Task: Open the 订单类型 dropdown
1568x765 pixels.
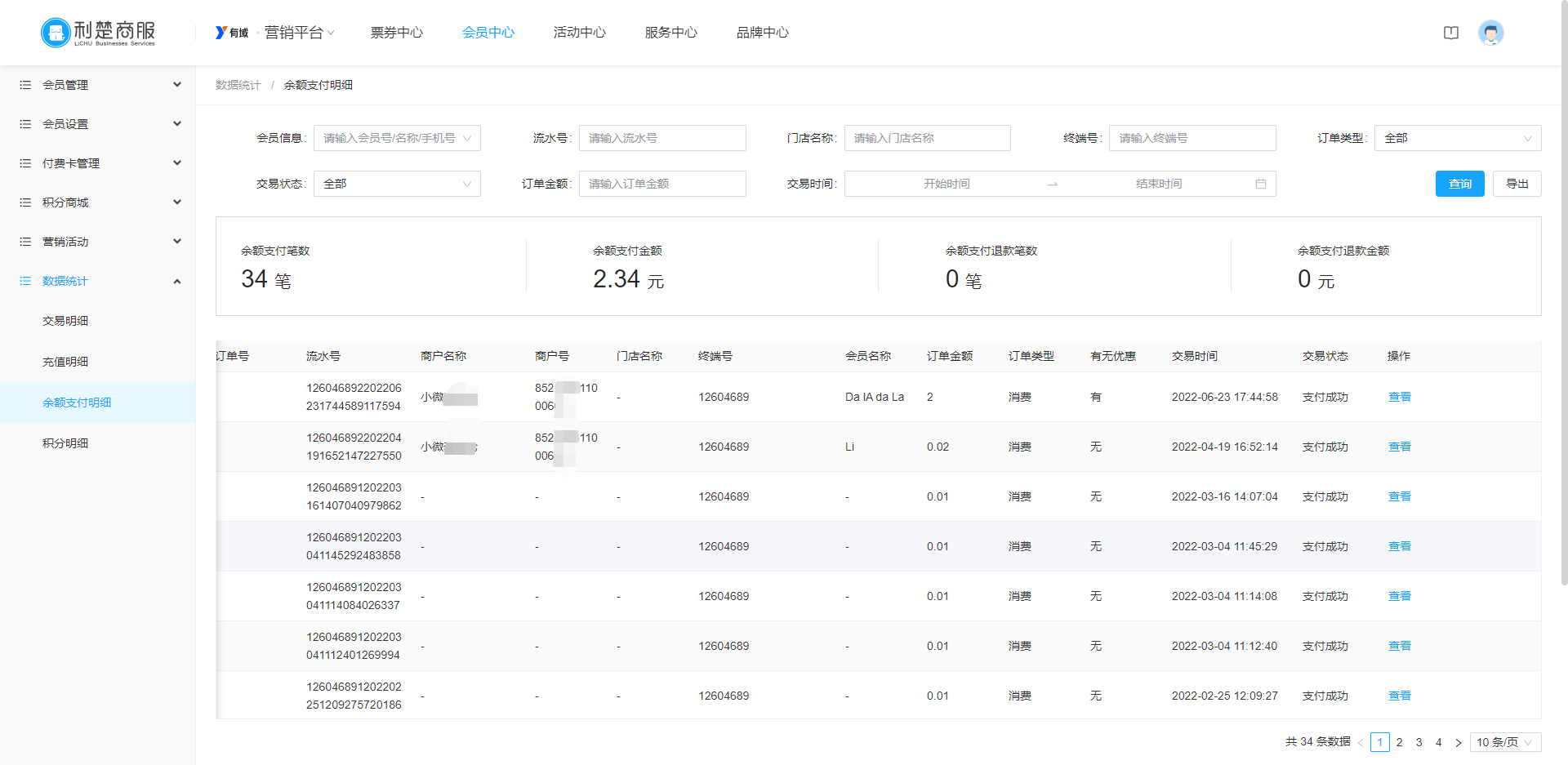Action: pos(1458,138)
